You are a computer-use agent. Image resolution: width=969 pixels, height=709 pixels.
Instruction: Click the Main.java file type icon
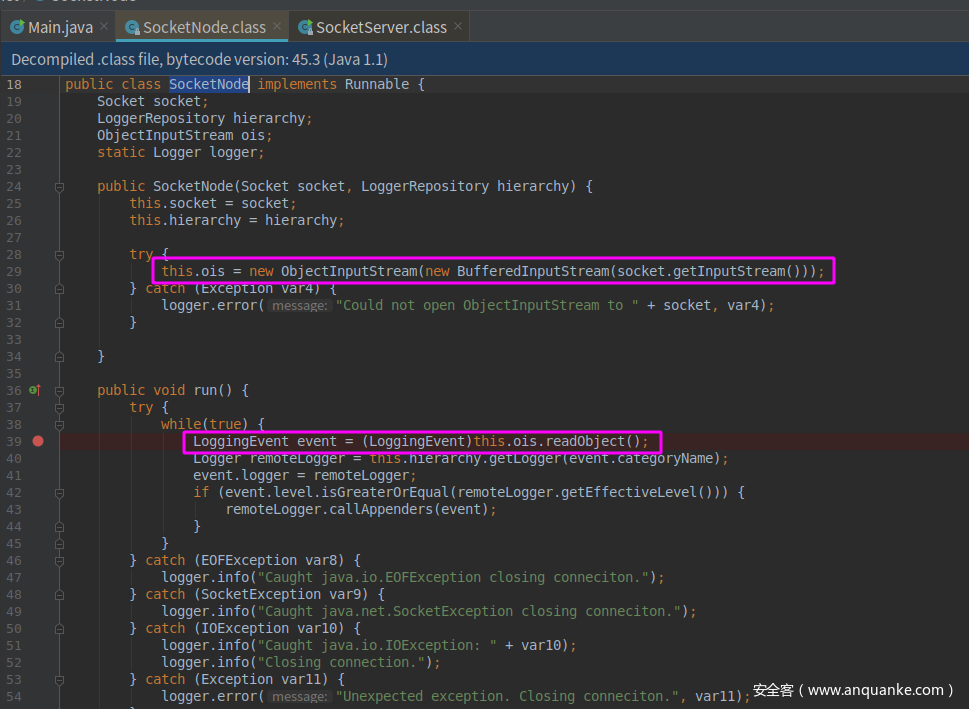click(x=17, y=27)
